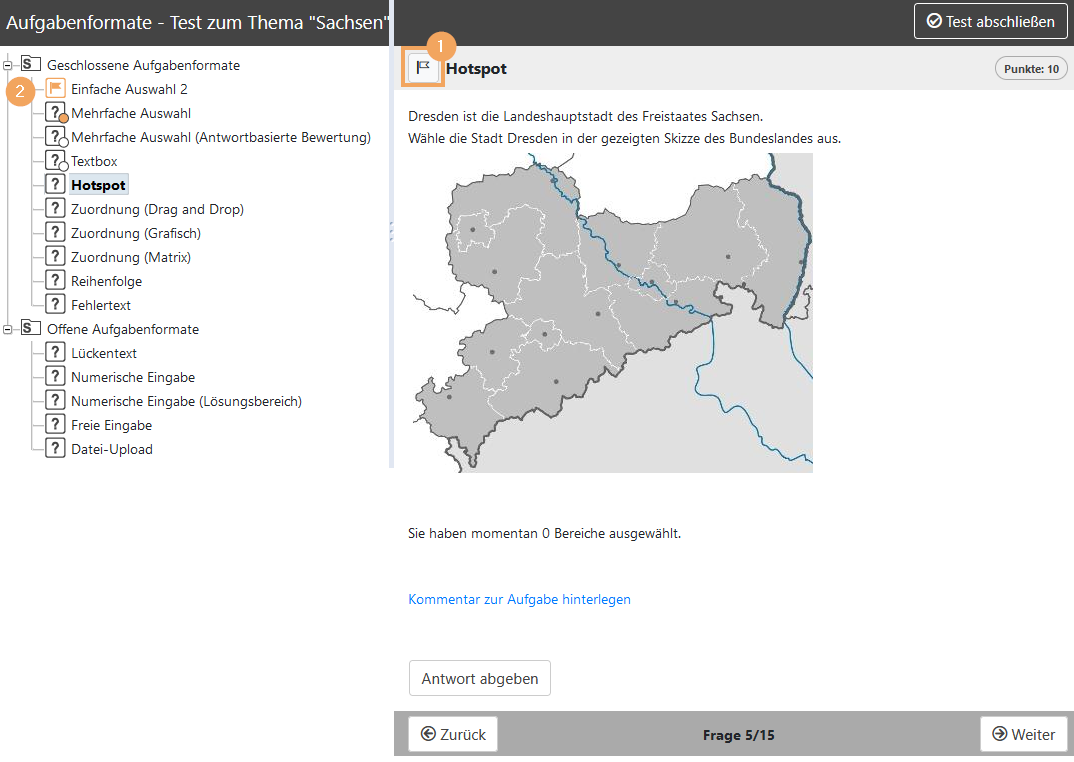Click the orange flag icon for Einfache Auswahl 2
The height and width of the screenshot is (762, 1074).
[x=56, y=89]
